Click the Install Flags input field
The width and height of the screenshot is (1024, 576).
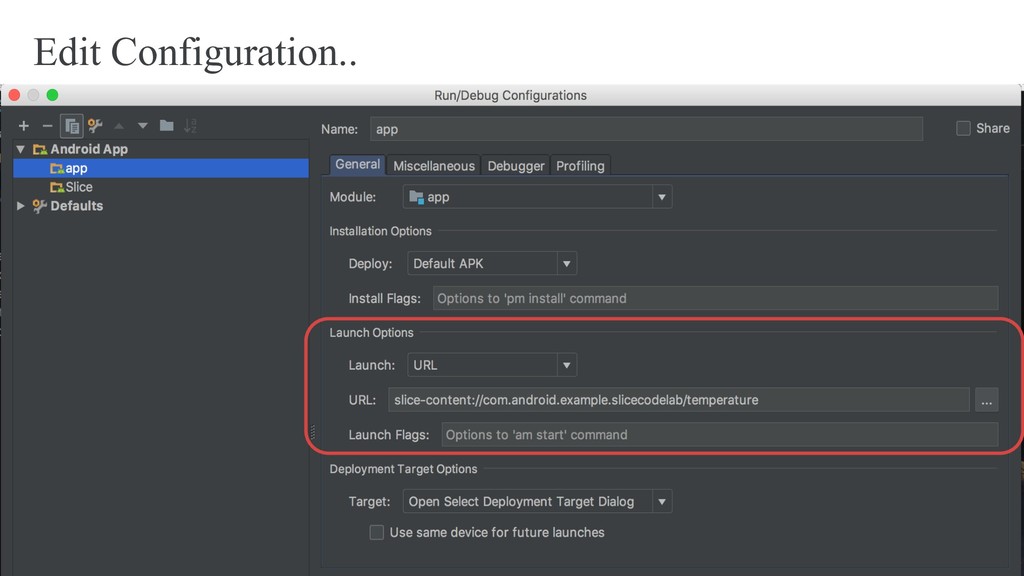click(x=715, y=298)
